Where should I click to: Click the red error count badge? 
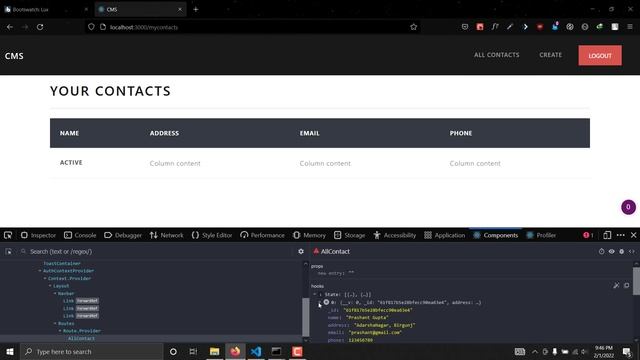[588, 235]
